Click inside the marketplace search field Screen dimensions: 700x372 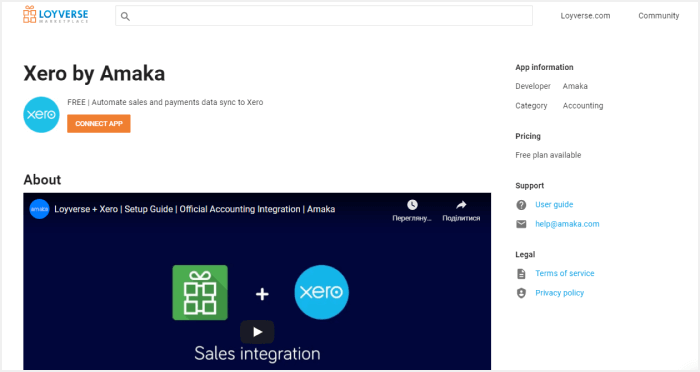coord(324,16)
